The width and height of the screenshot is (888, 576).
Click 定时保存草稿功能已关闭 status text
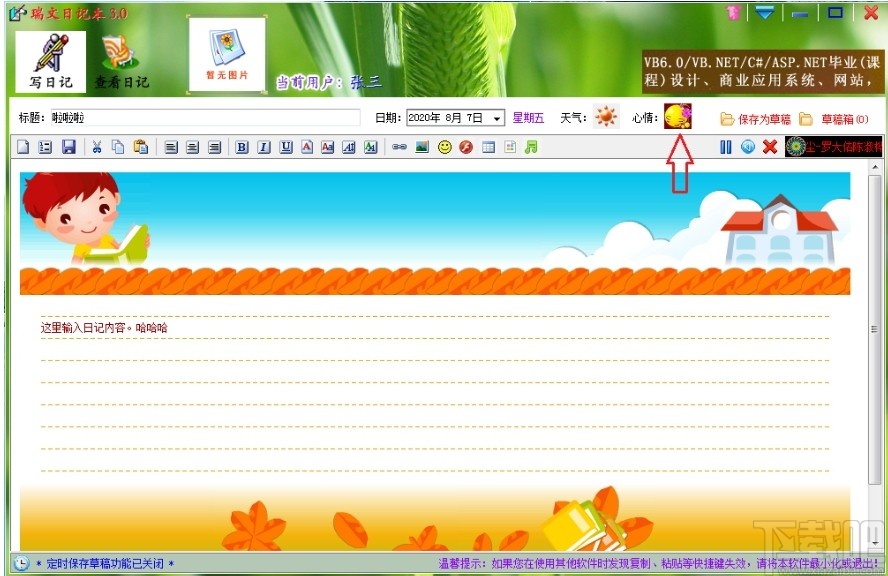(105, 564)
